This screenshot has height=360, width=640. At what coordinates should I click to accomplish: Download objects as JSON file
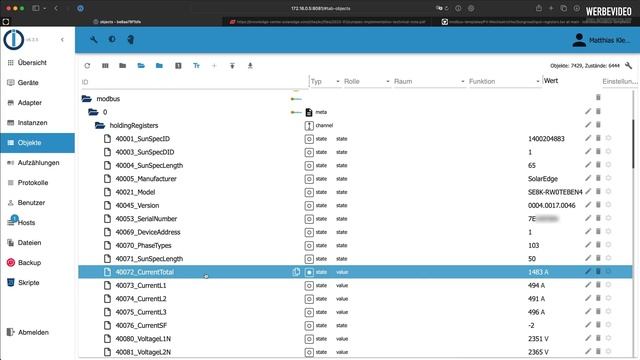[250, 66]
